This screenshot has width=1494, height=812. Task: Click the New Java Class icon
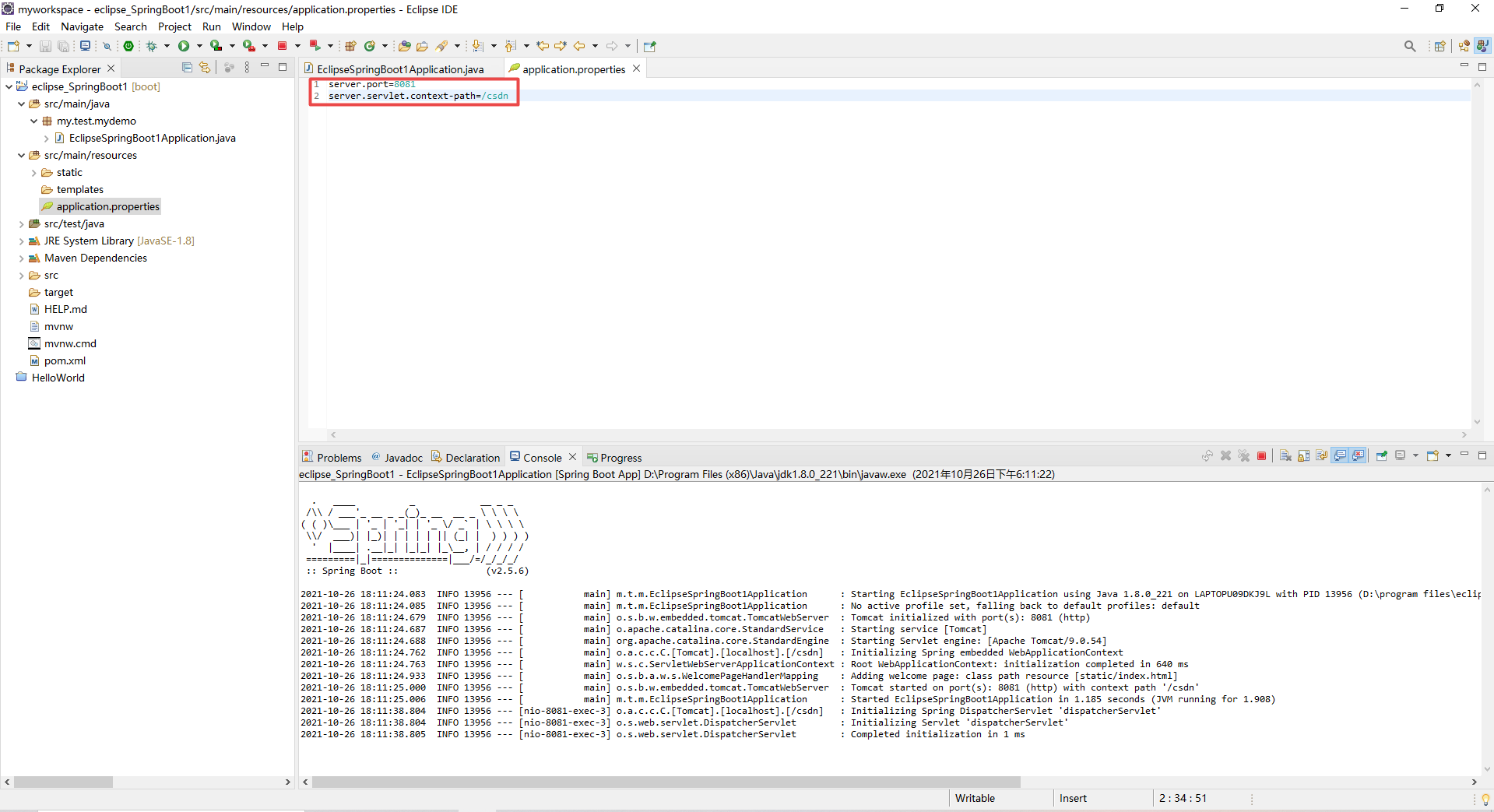(x=370, y=46)
